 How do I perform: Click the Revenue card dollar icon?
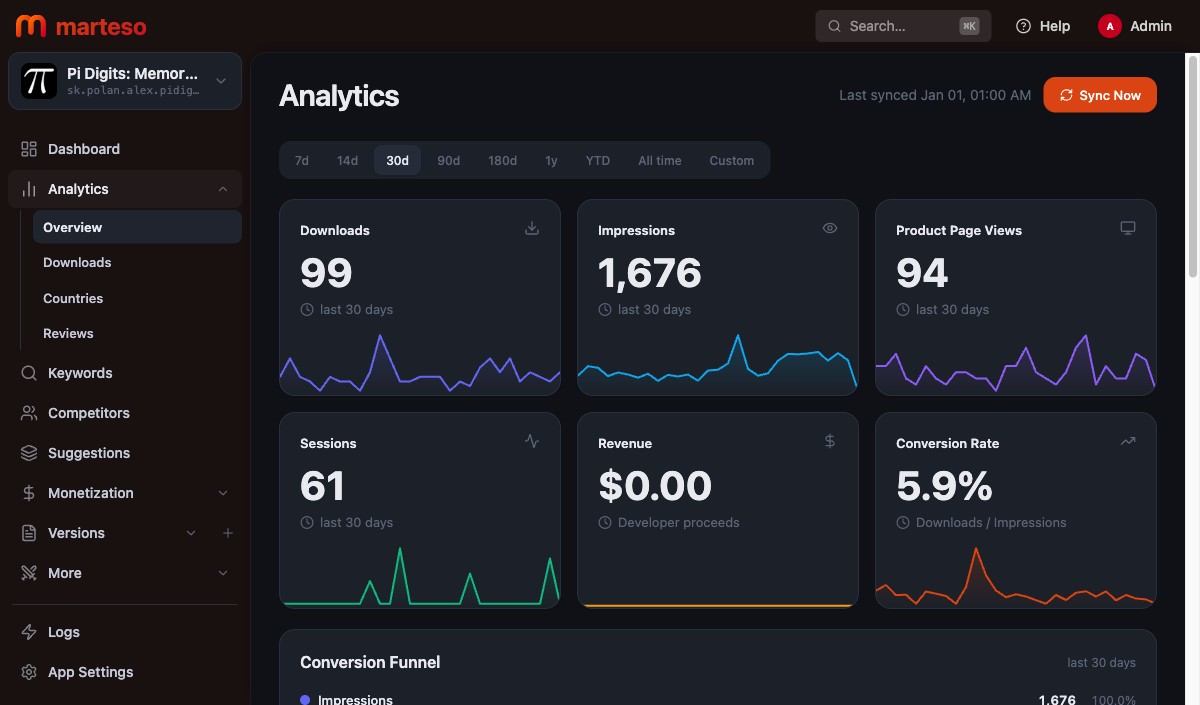830,441
